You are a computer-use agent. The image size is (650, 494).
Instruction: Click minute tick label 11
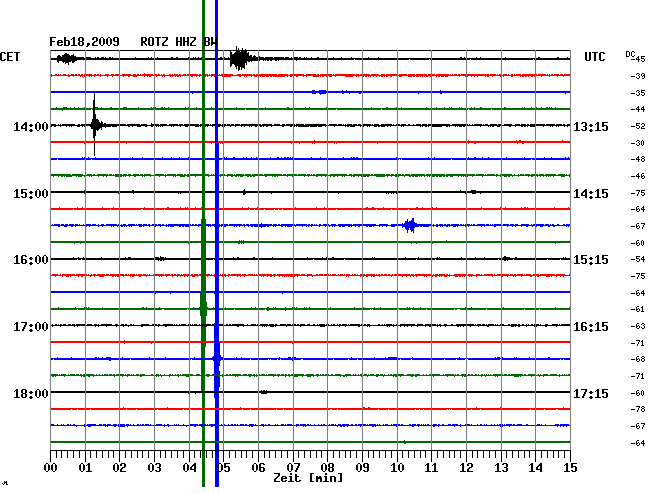[x=432, y=468]
